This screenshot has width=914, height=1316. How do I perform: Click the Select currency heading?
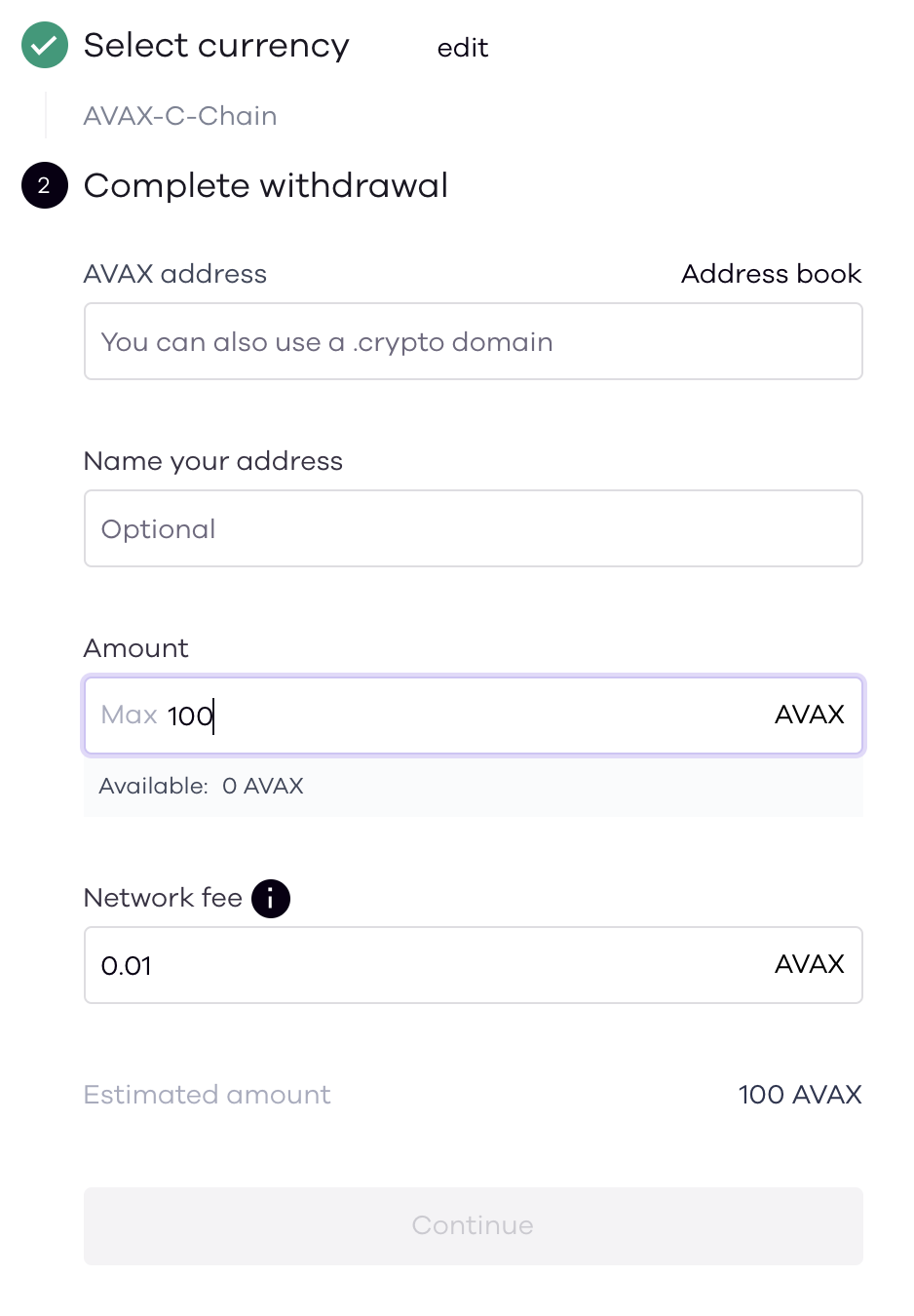216,46
